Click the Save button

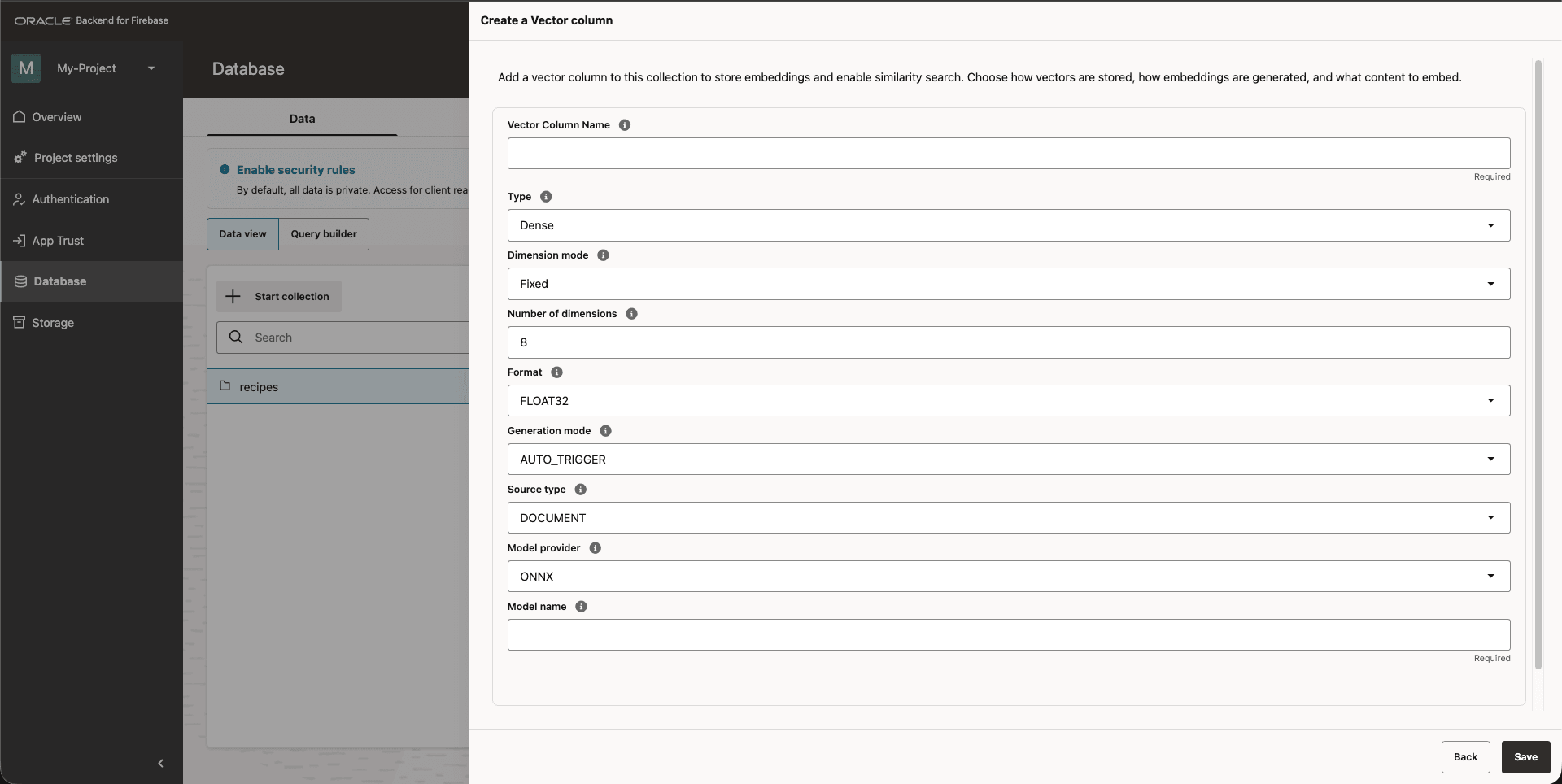[1525, 757]
